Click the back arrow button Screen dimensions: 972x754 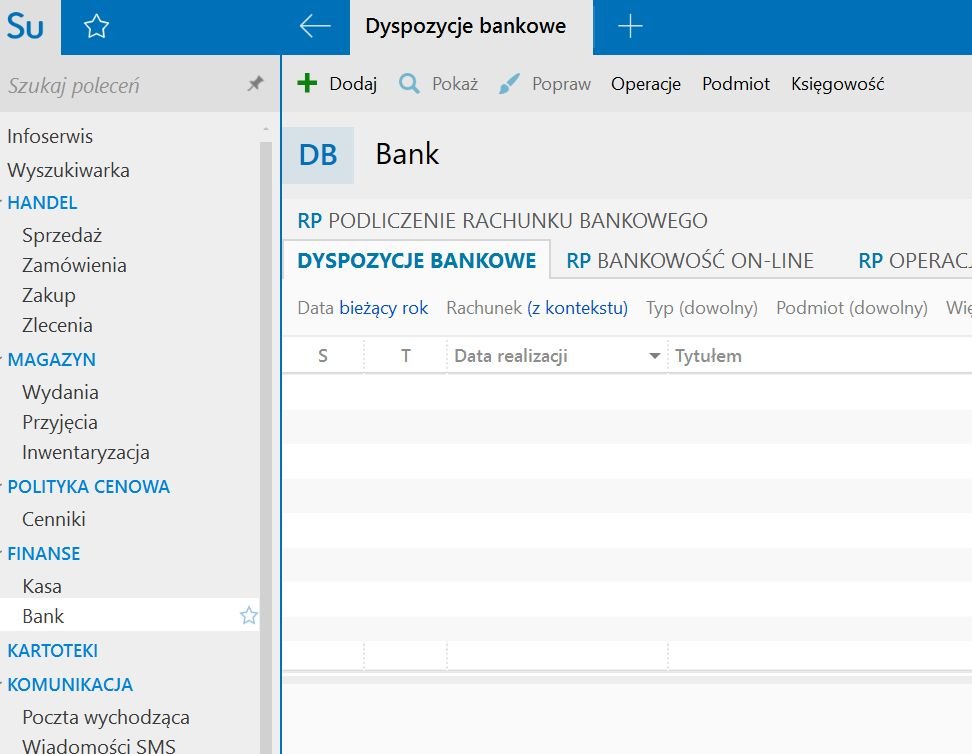[315, 27]
